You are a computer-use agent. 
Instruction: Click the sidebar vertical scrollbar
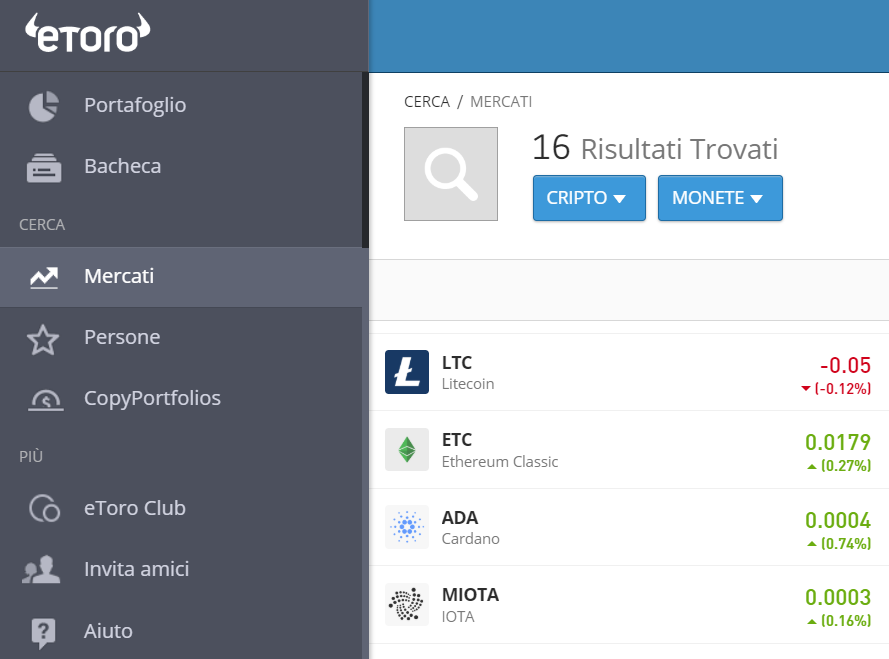(365, 160)
